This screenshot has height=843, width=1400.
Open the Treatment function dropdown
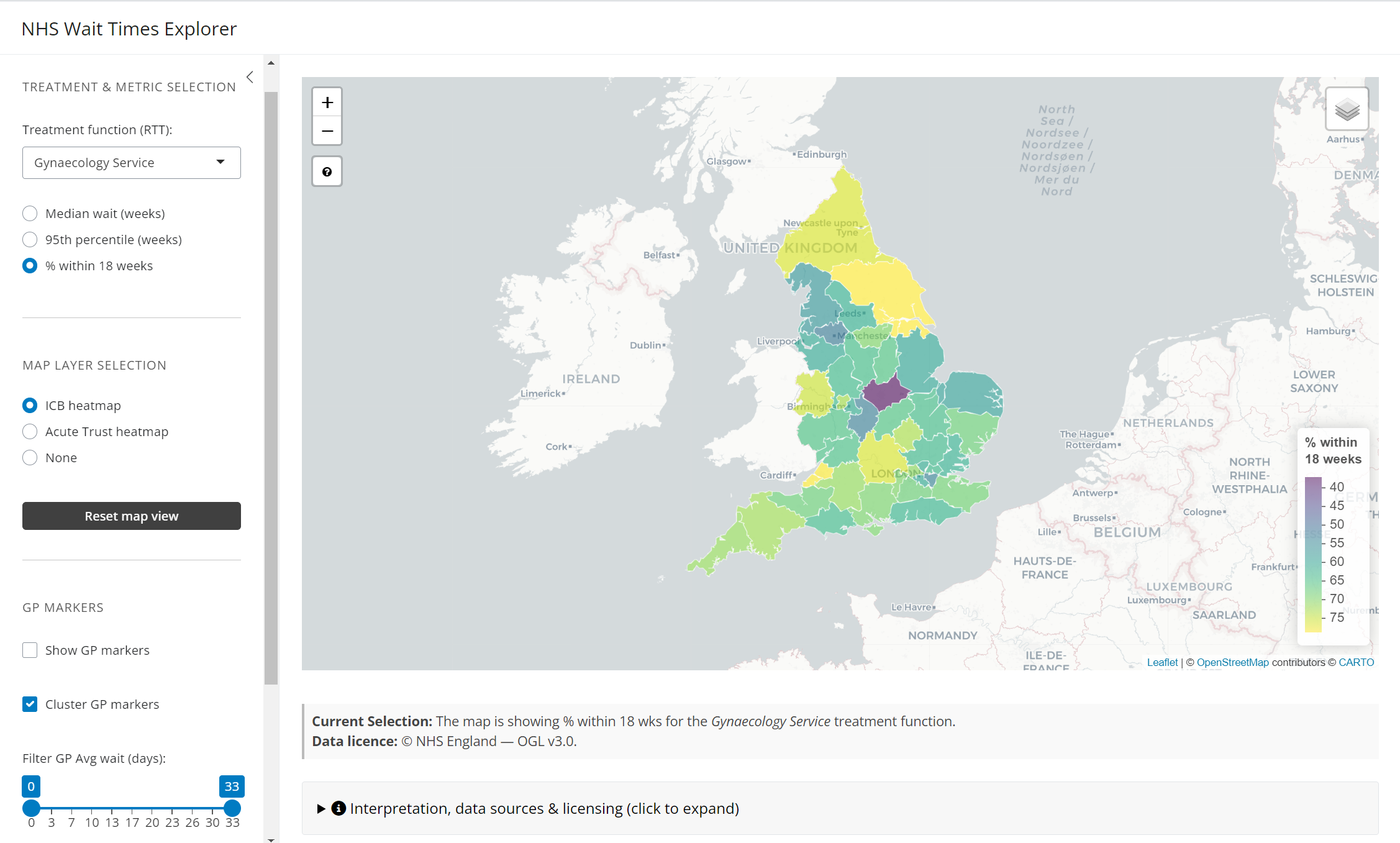click(x=132, y=163)
